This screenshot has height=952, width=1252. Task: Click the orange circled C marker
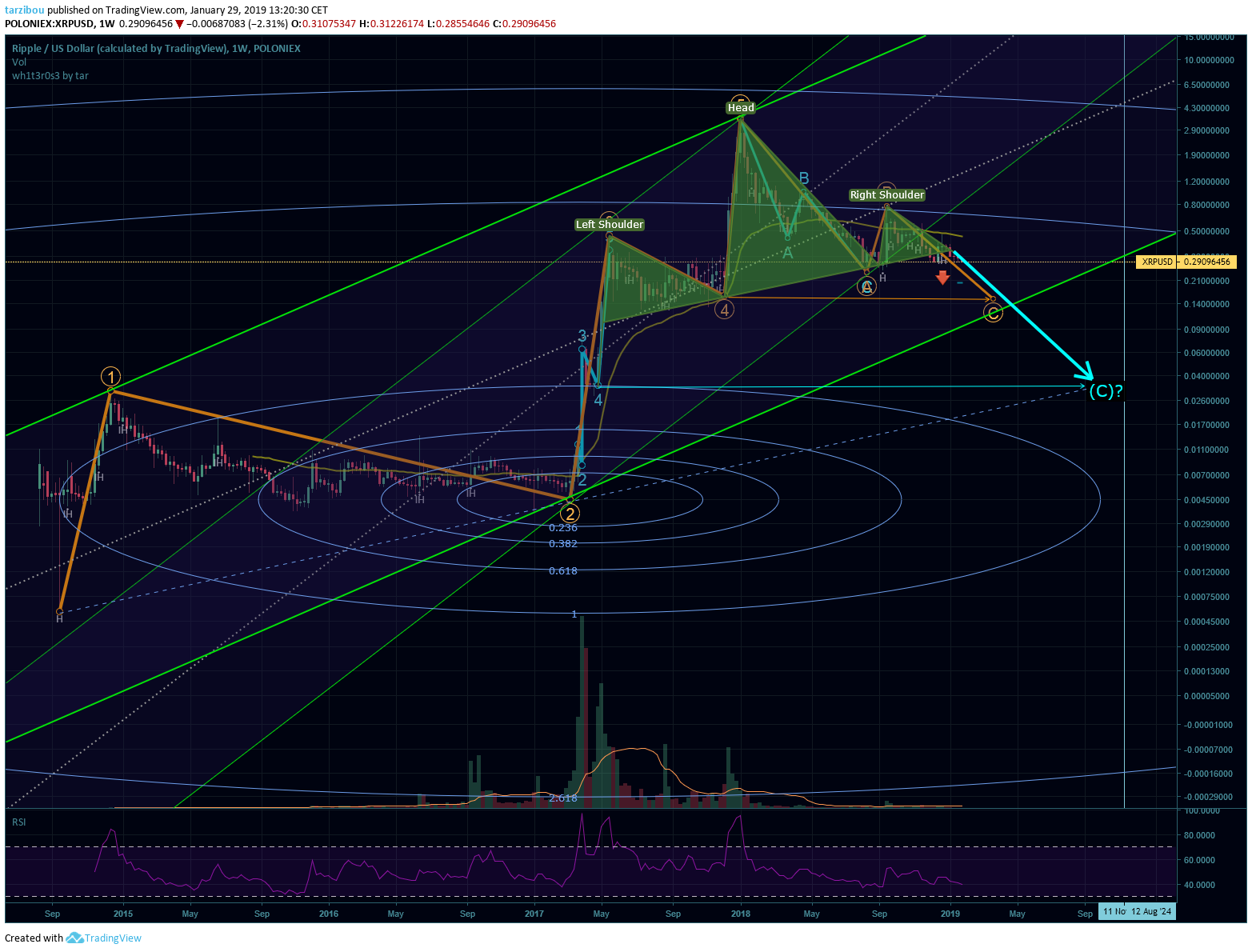993,313
